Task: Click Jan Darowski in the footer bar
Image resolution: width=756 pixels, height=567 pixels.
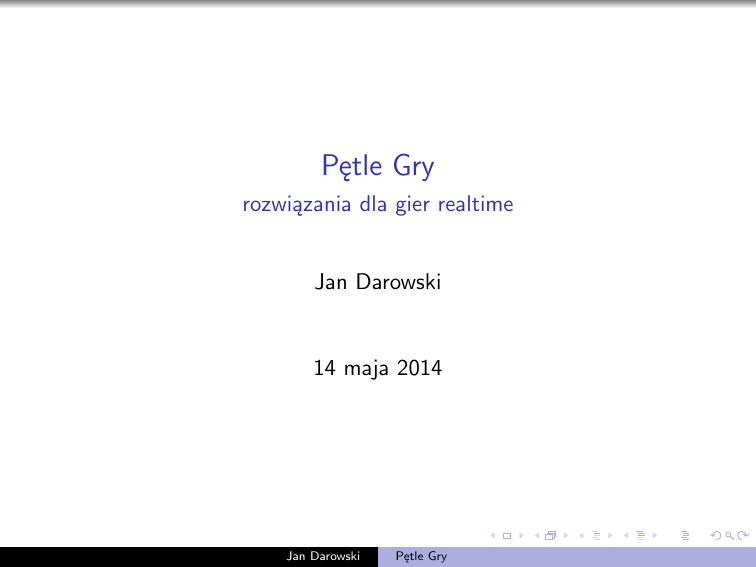Action: pyautogui.click(x=322, y=556)
